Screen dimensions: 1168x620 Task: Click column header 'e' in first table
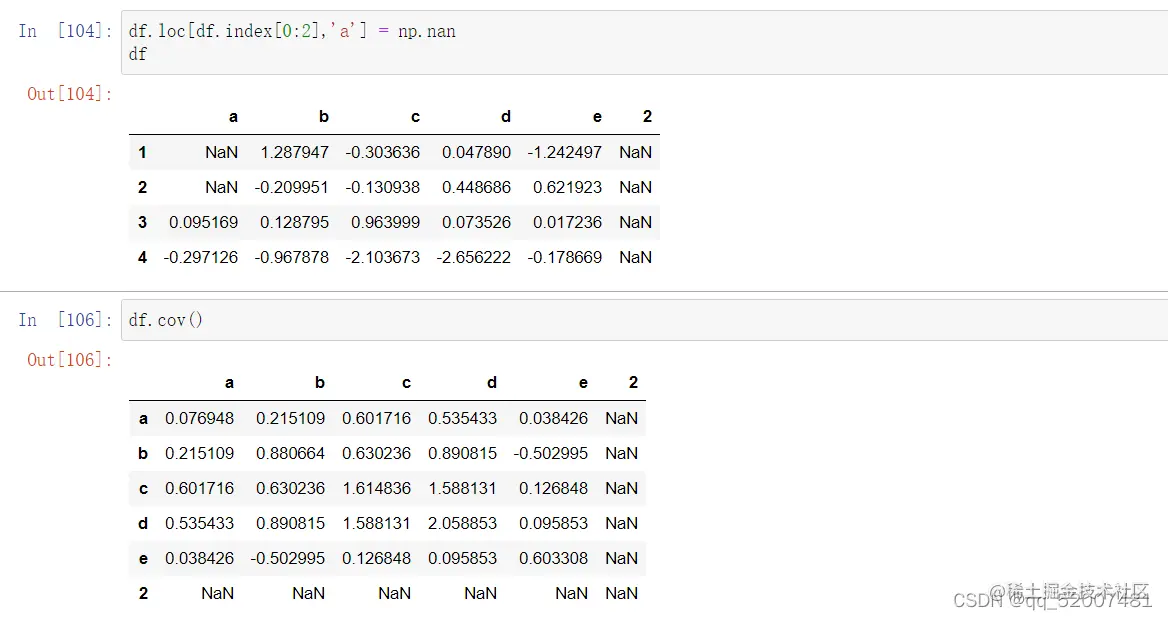click(597, 117)
